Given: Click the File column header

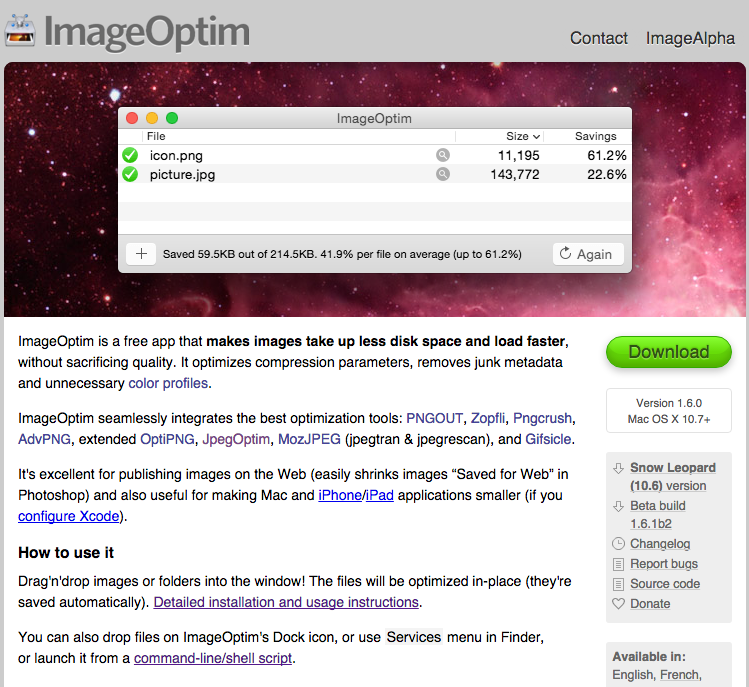Looking at the screenshot, I should (156, 137).
